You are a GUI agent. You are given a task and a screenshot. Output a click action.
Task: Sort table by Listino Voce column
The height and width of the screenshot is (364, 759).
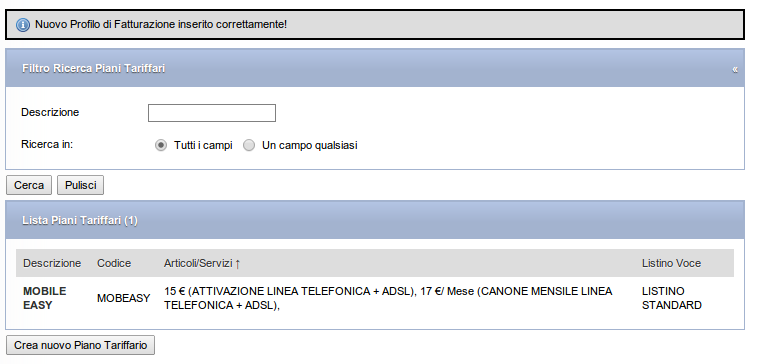click(671, 263)
